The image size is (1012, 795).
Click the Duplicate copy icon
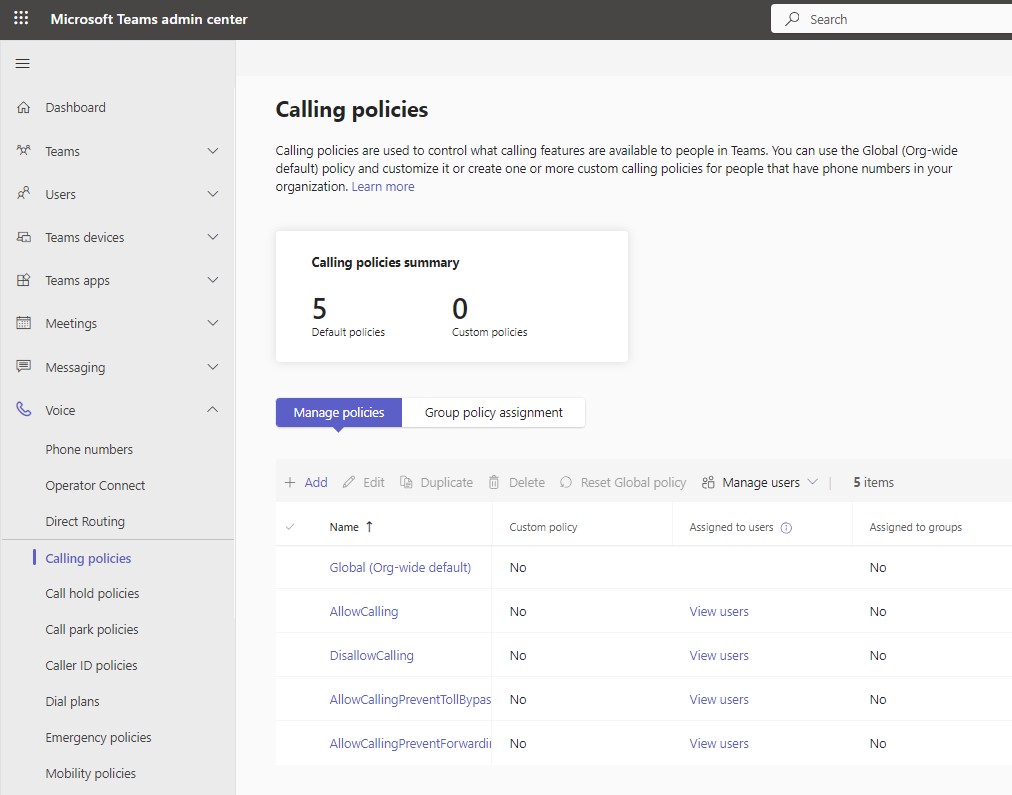pyautogui.click(x=406, y=483)
